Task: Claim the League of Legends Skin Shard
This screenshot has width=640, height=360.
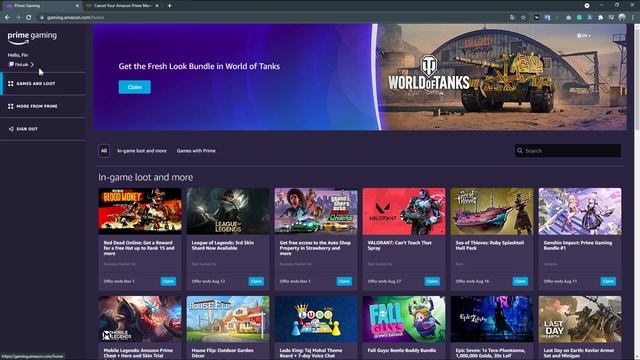Action: pyautogui.click(x=256, y=281)
